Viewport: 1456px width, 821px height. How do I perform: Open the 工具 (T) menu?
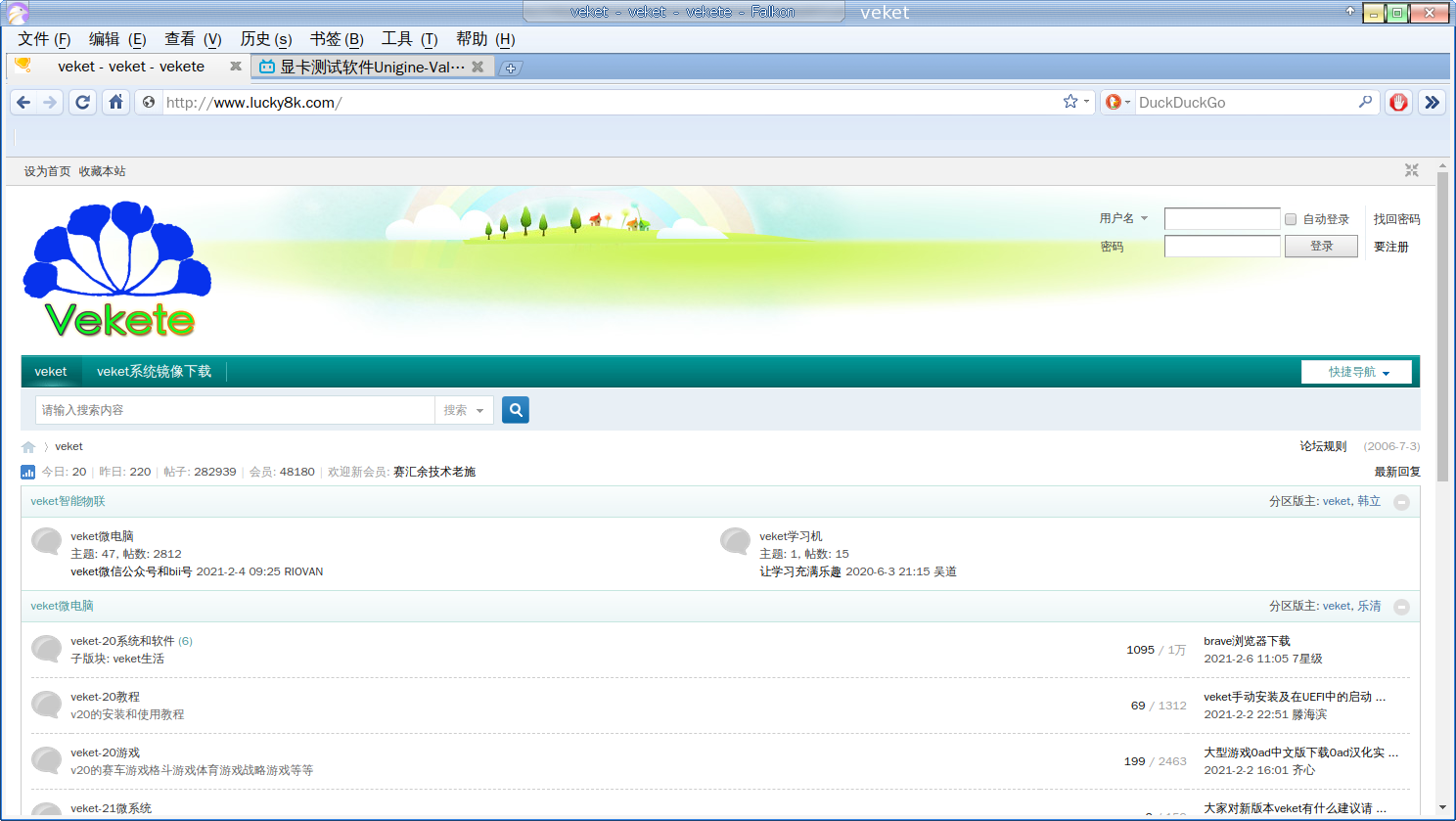point(409,39)
